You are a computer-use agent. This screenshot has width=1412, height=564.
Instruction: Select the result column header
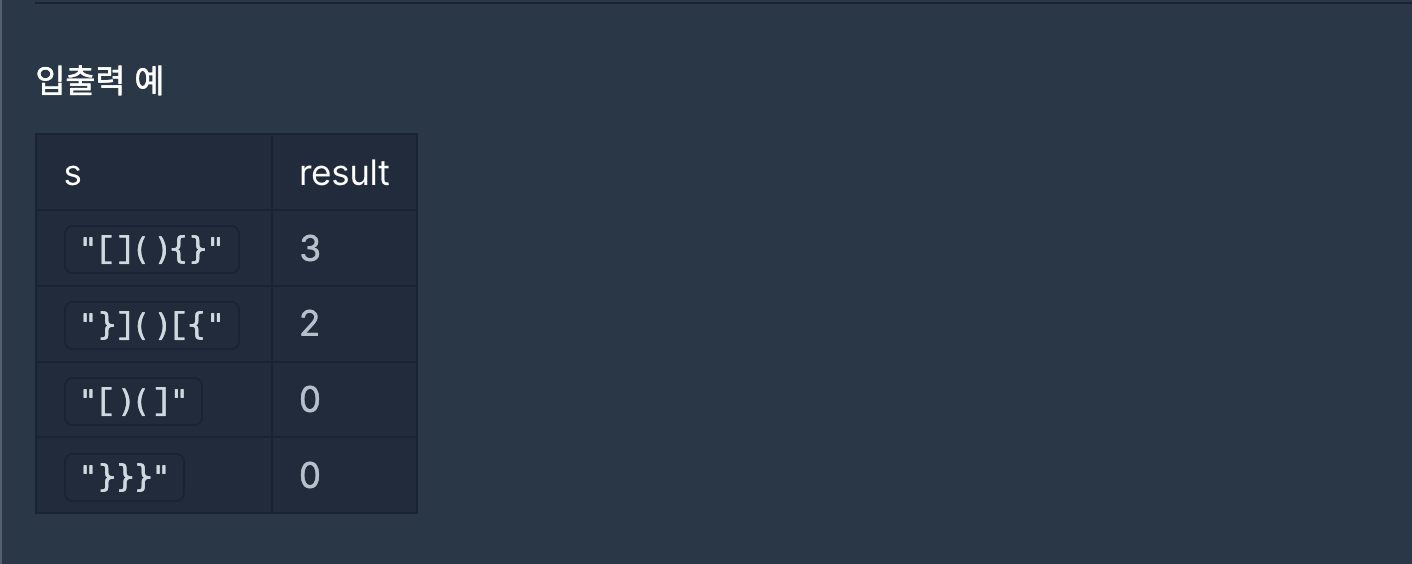click(x=344, y=173)
